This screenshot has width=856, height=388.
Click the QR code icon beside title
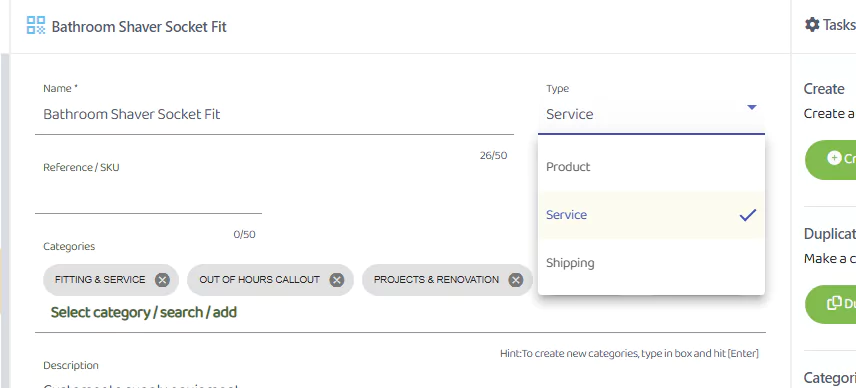pos(36,25)
